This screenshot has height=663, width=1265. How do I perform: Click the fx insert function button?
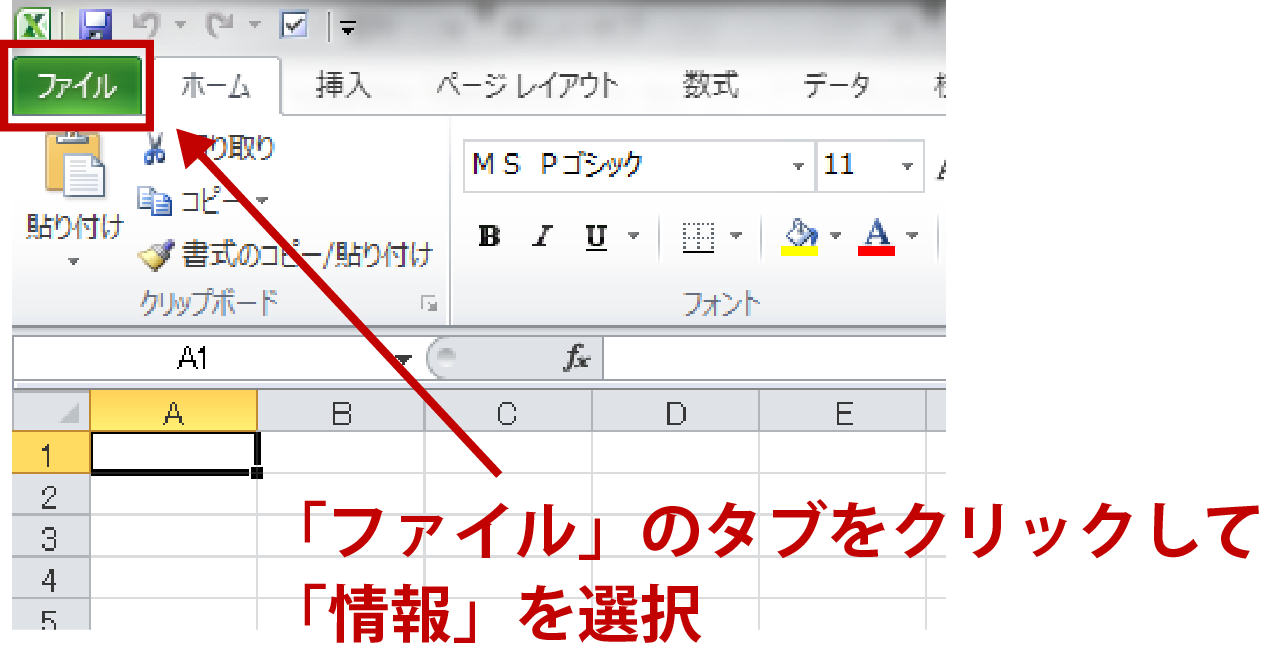[577, 358]
